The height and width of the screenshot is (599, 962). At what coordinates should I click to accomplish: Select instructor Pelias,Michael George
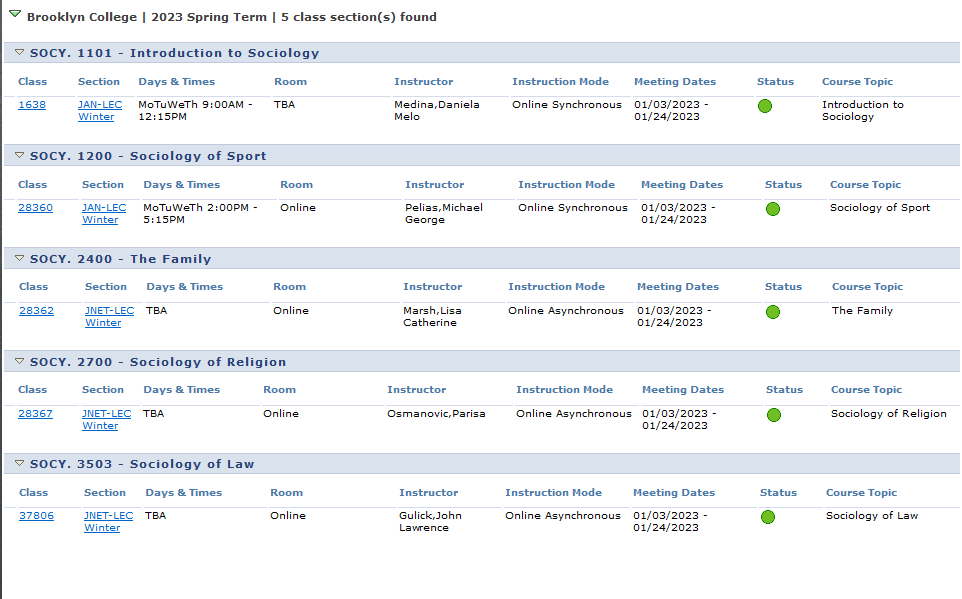(x=444, y=214)
